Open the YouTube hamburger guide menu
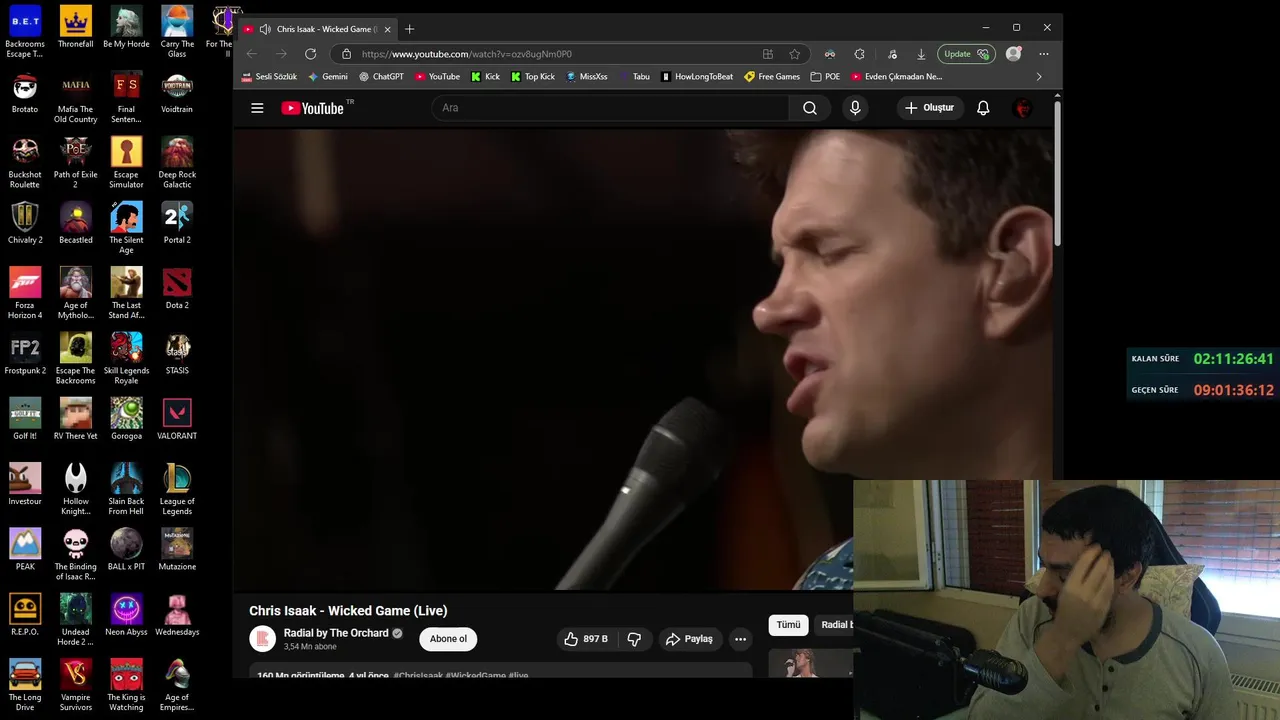 click(257, 108)
